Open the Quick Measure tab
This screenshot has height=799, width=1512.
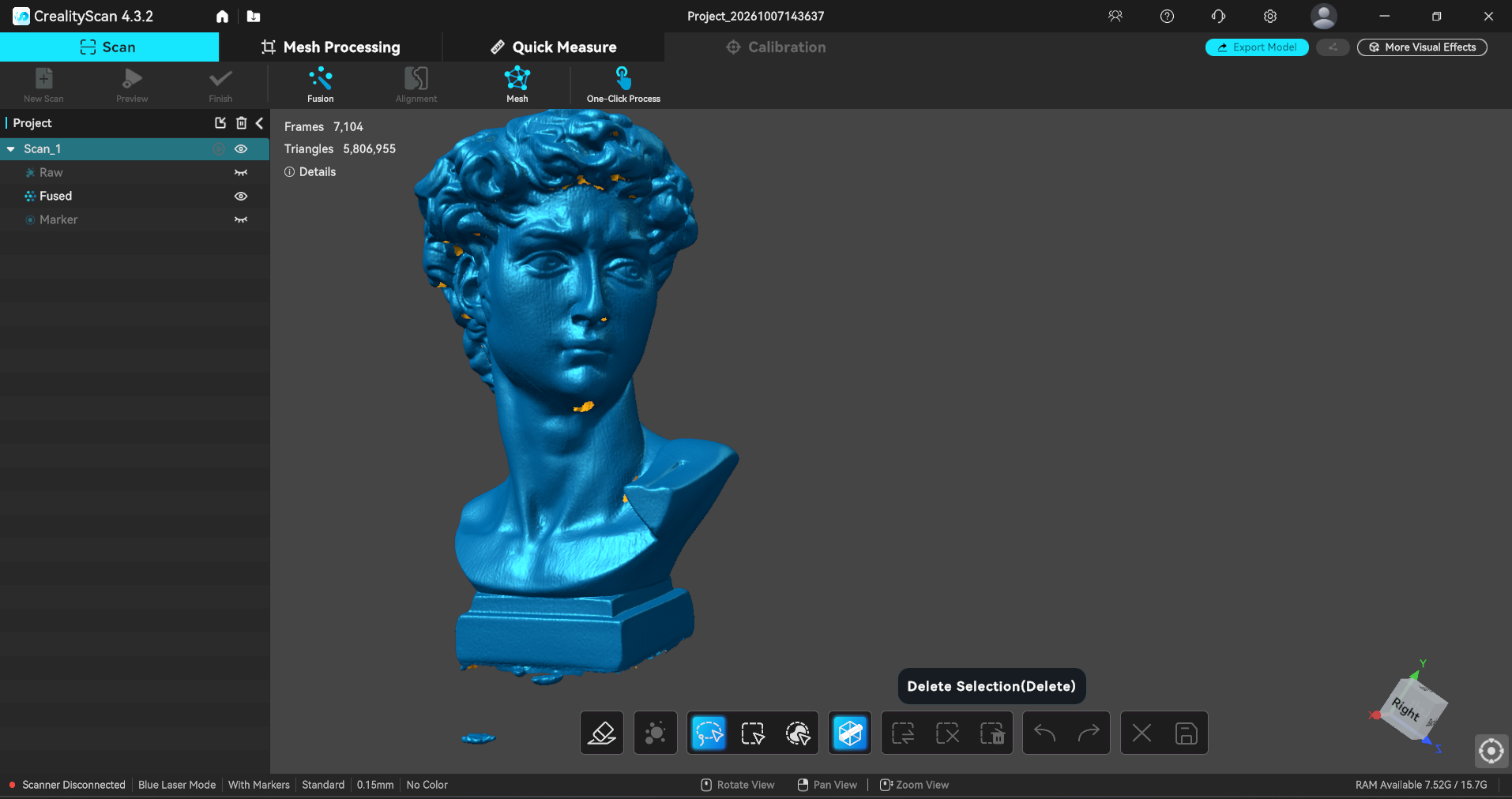click(x=554, y=47)
